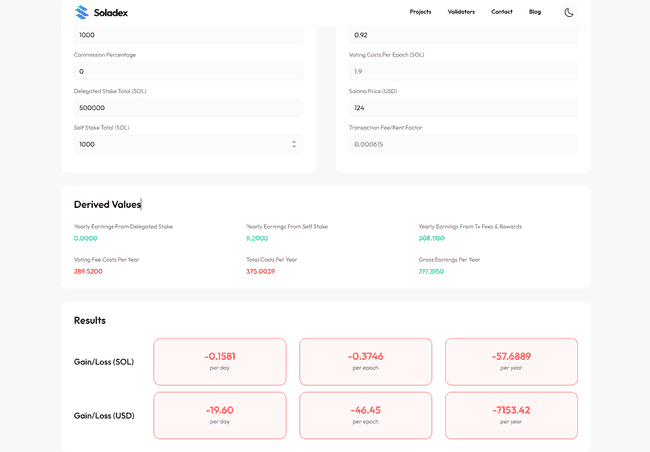The image size is (650, 452).
Task: Click the Delegated Stake Total input
Action: click(188, 108)
